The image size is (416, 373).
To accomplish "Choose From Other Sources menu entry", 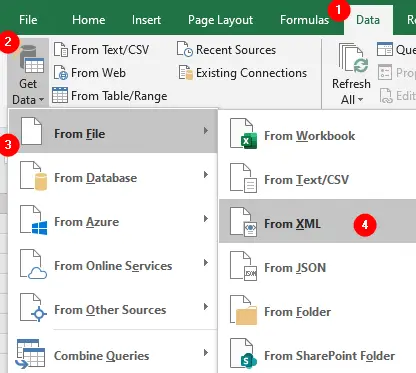I will (113, 307).
